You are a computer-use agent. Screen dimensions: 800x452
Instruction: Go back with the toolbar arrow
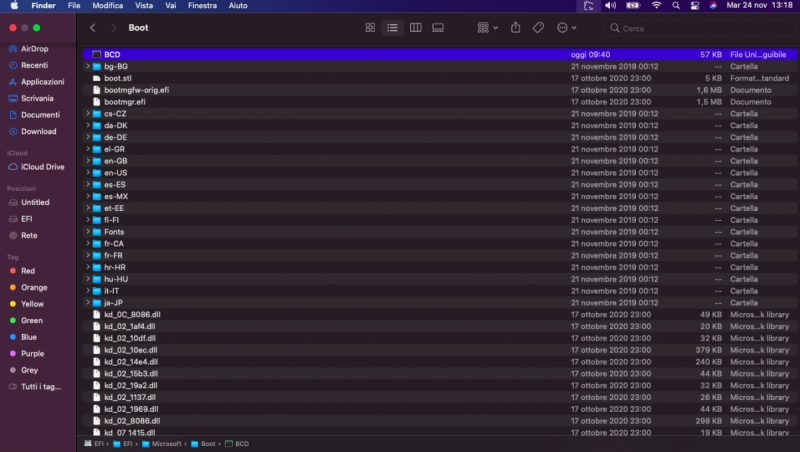tap(93, 28)
